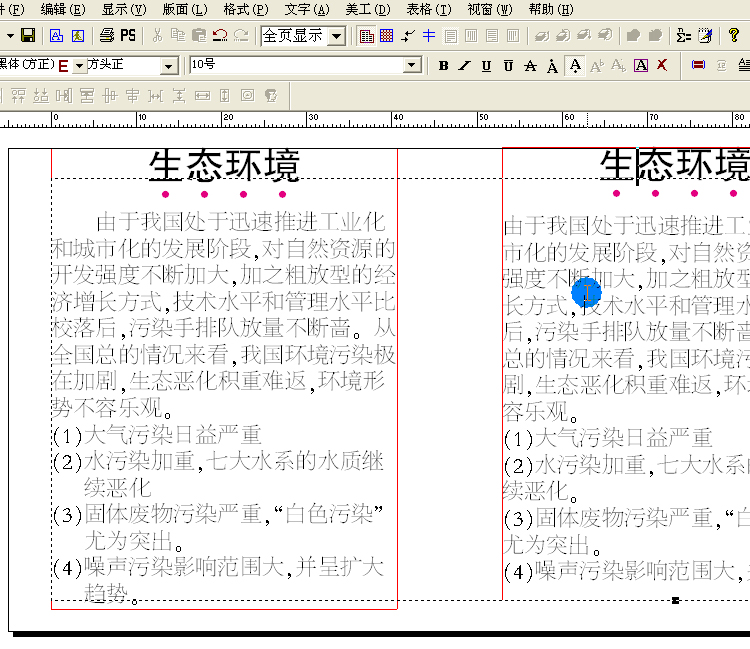Toggle Italic text formatting
The height and width of the screenshot is (649, 750).
465,66
